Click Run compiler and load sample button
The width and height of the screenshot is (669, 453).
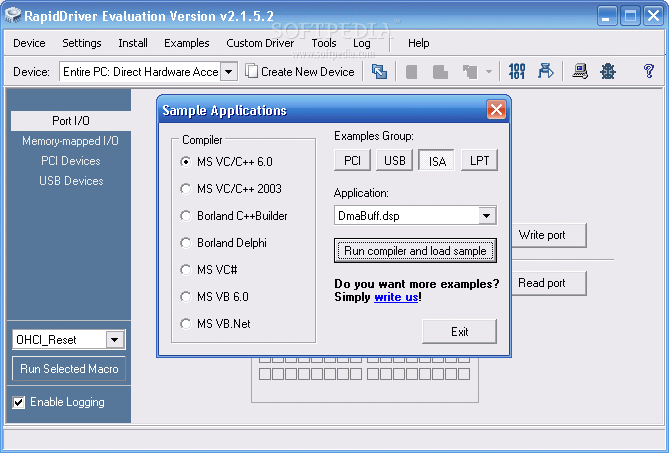[x=415, y=251]
